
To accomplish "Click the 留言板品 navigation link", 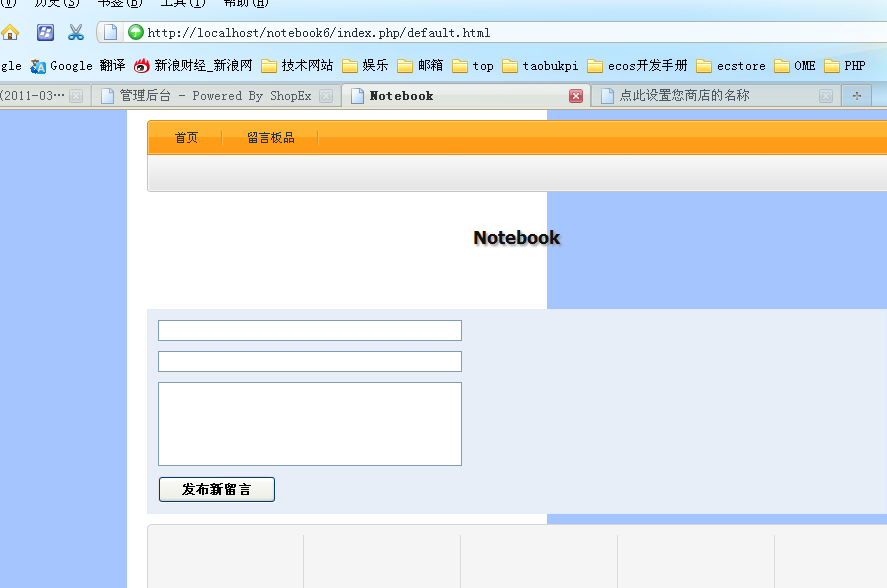I will (270, 138).
